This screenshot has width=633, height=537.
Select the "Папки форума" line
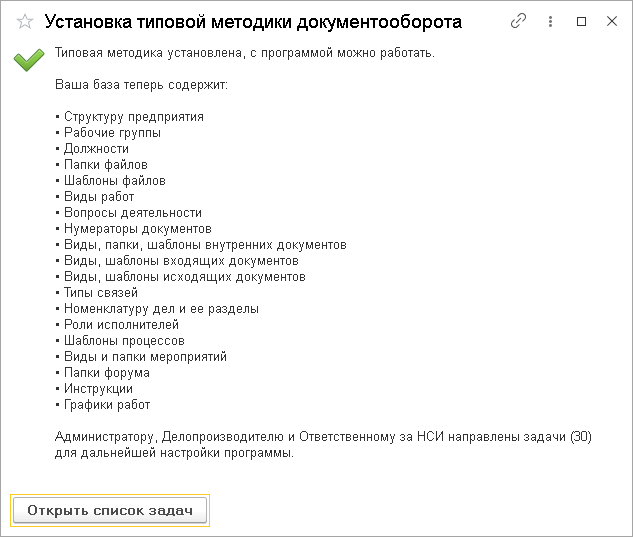[106, 373]
